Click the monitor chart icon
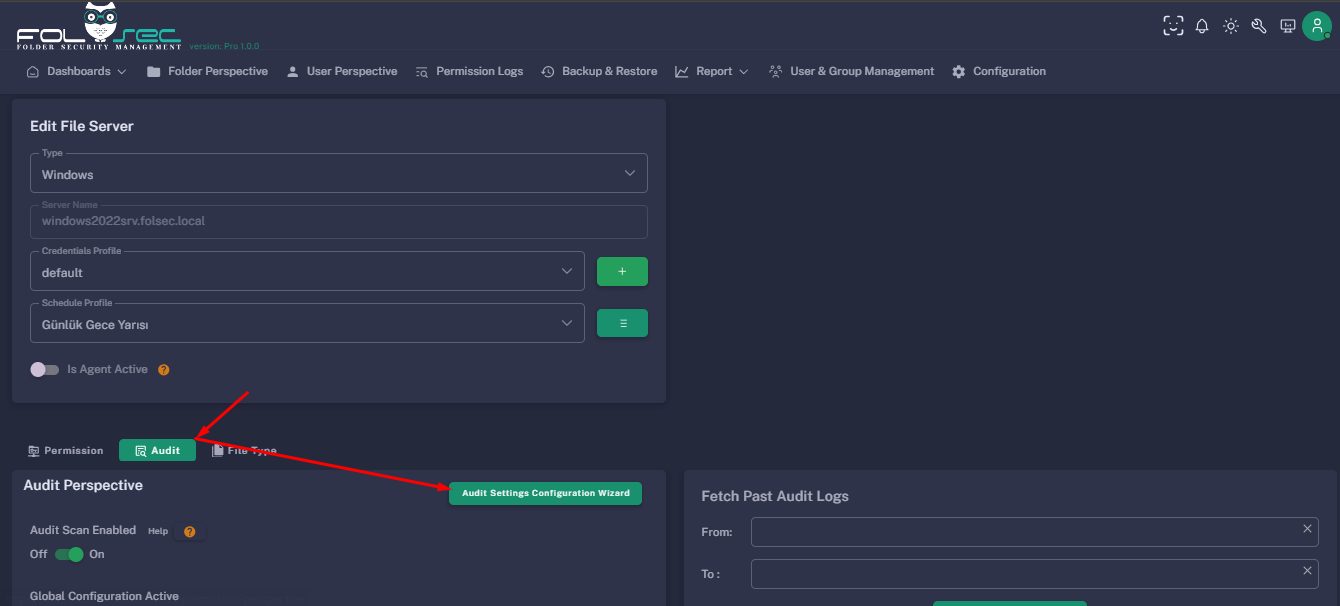 click(1288, 26)
